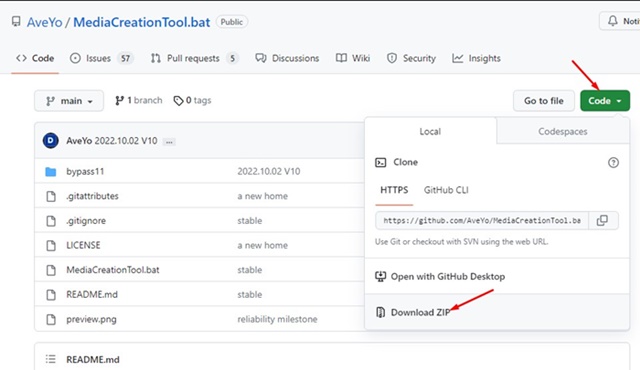Open the 2022.10.02 V10 commit for bypass11
The height and width of the screenshot is (370, 640).
click(x=269, y=171)
